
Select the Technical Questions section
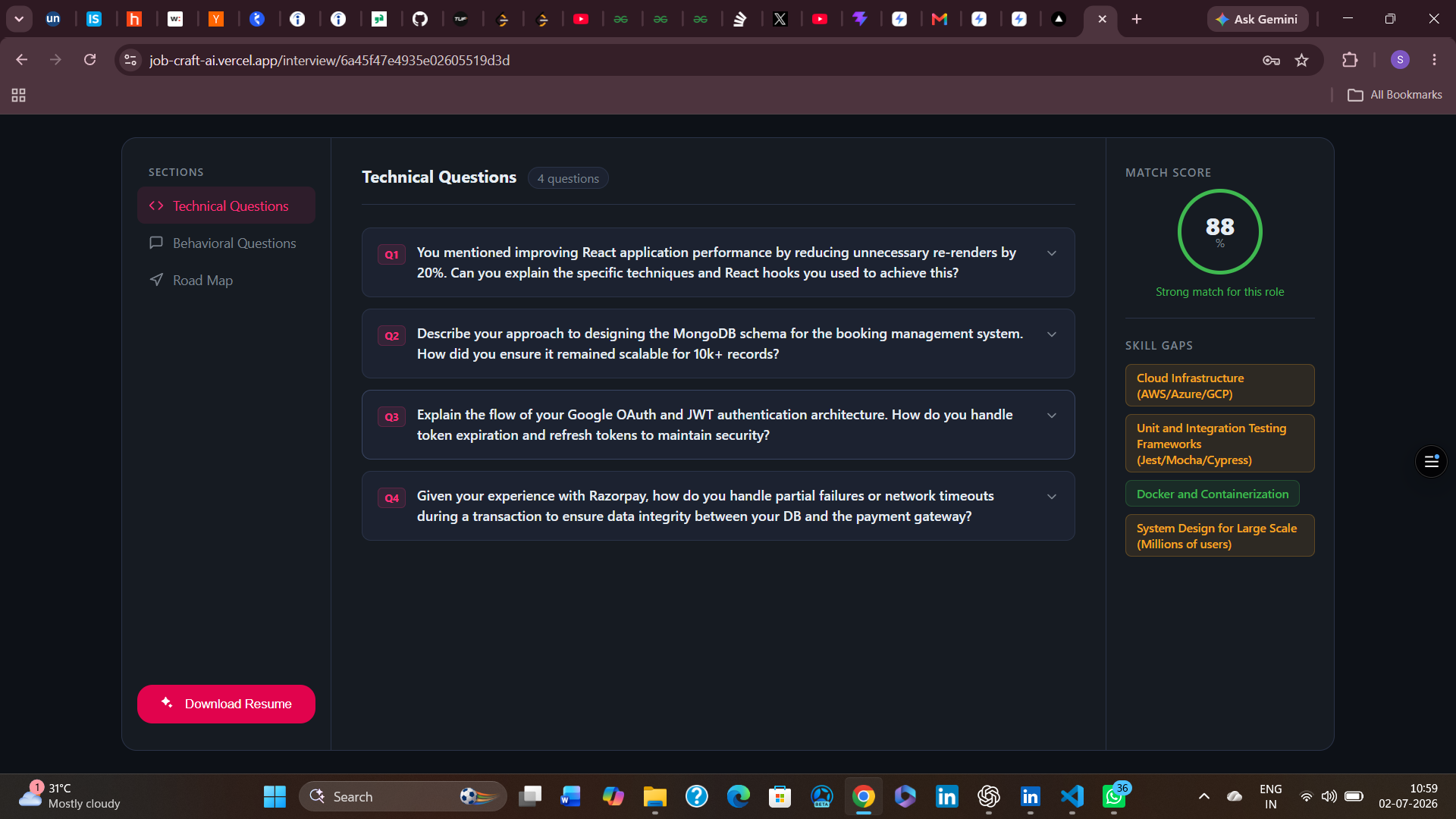(x=226, y=206)
